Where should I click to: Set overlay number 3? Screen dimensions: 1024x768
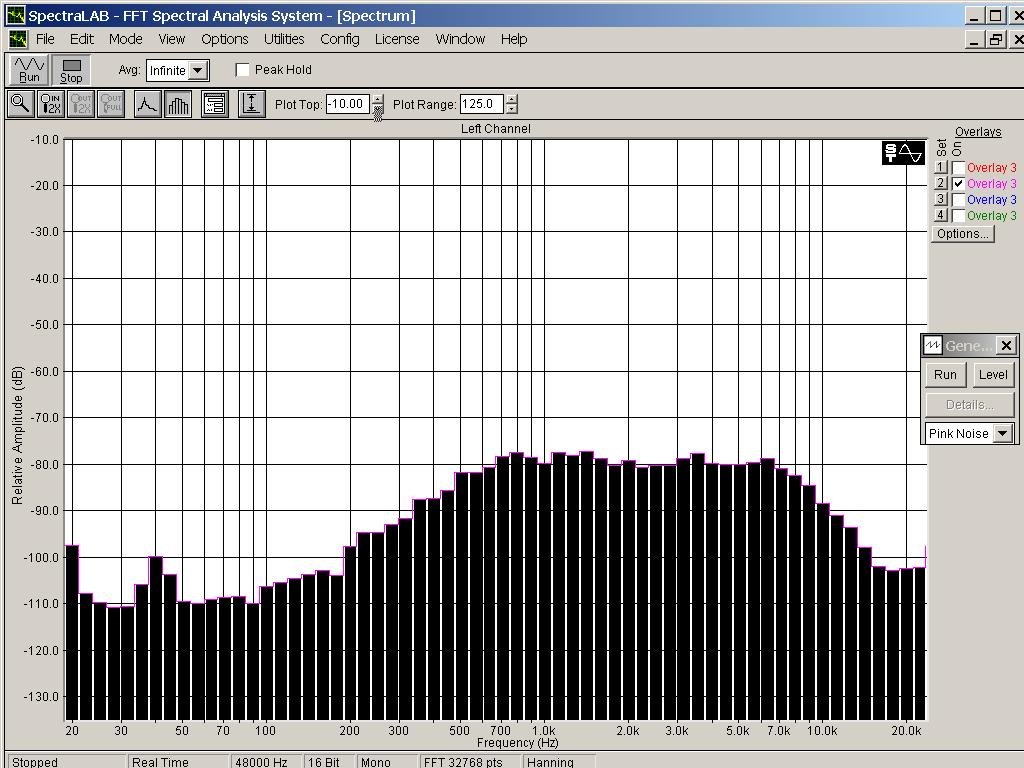pos(940,199)
